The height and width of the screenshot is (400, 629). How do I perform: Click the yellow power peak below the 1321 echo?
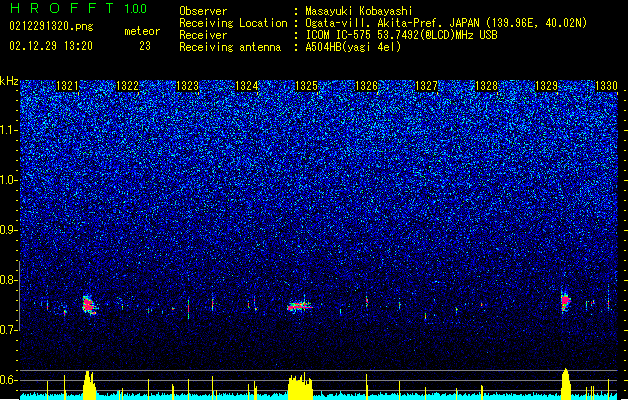(89, 385)
